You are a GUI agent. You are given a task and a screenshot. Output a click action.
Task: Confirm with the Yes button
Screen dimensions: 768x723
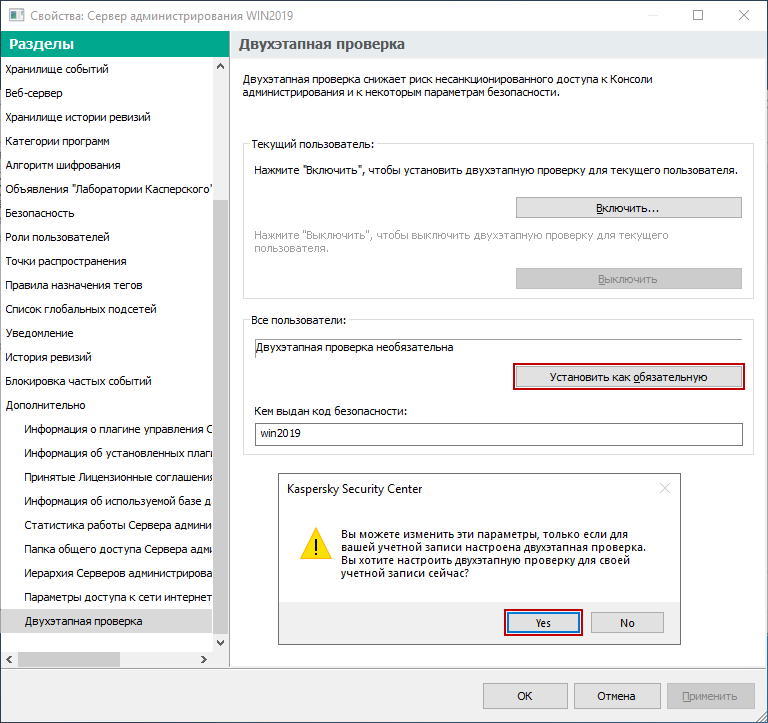point(543,623)
